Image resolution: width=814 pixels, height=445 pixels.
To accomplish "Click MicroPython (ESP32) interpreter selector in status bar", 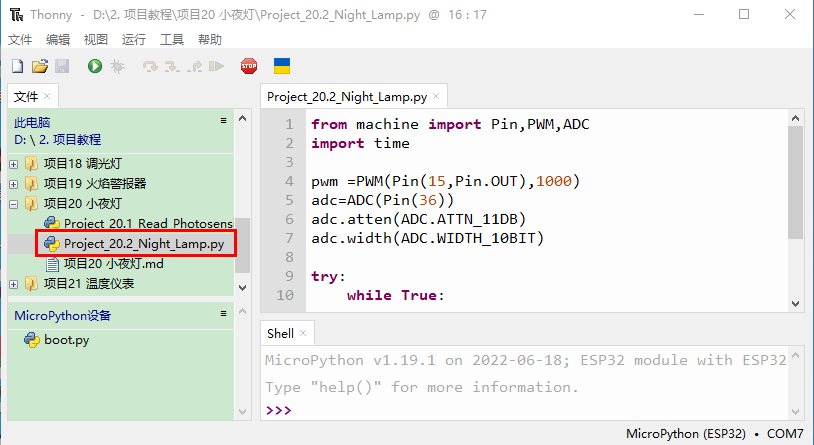I will point(685,434).
